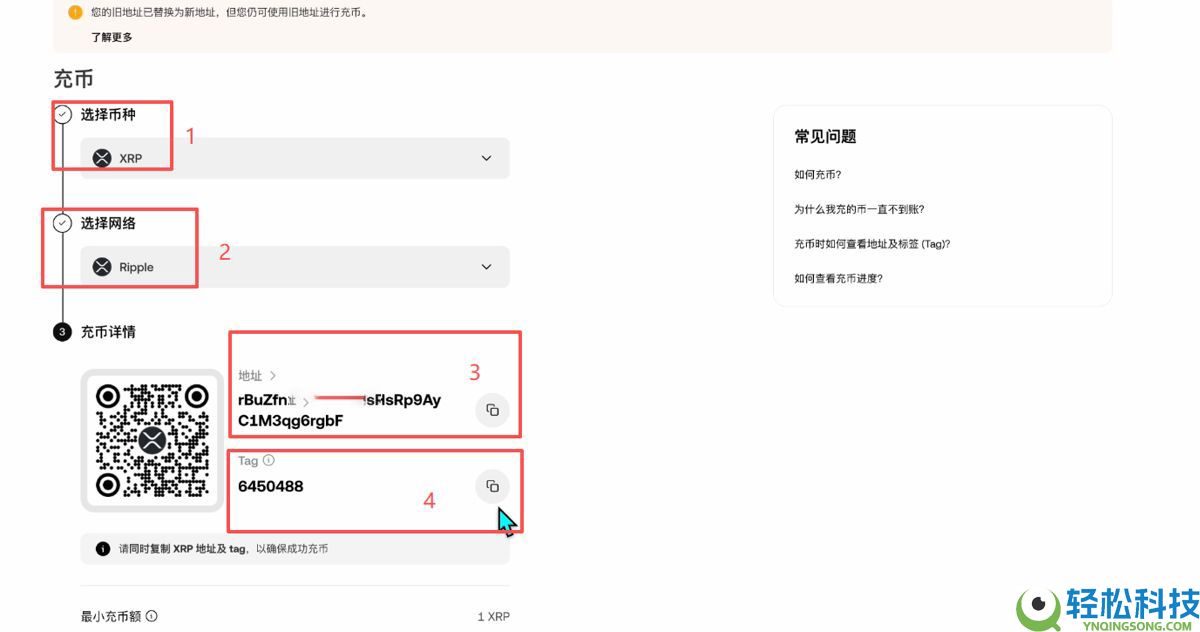Click the Ripple network icon

click(101, 266)
